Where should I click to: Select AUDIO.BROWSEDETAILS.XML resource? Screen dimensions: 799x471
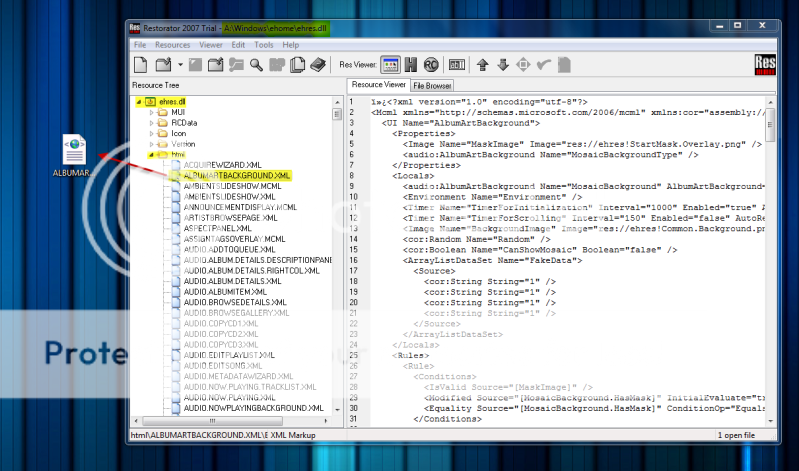coord(235,303)
